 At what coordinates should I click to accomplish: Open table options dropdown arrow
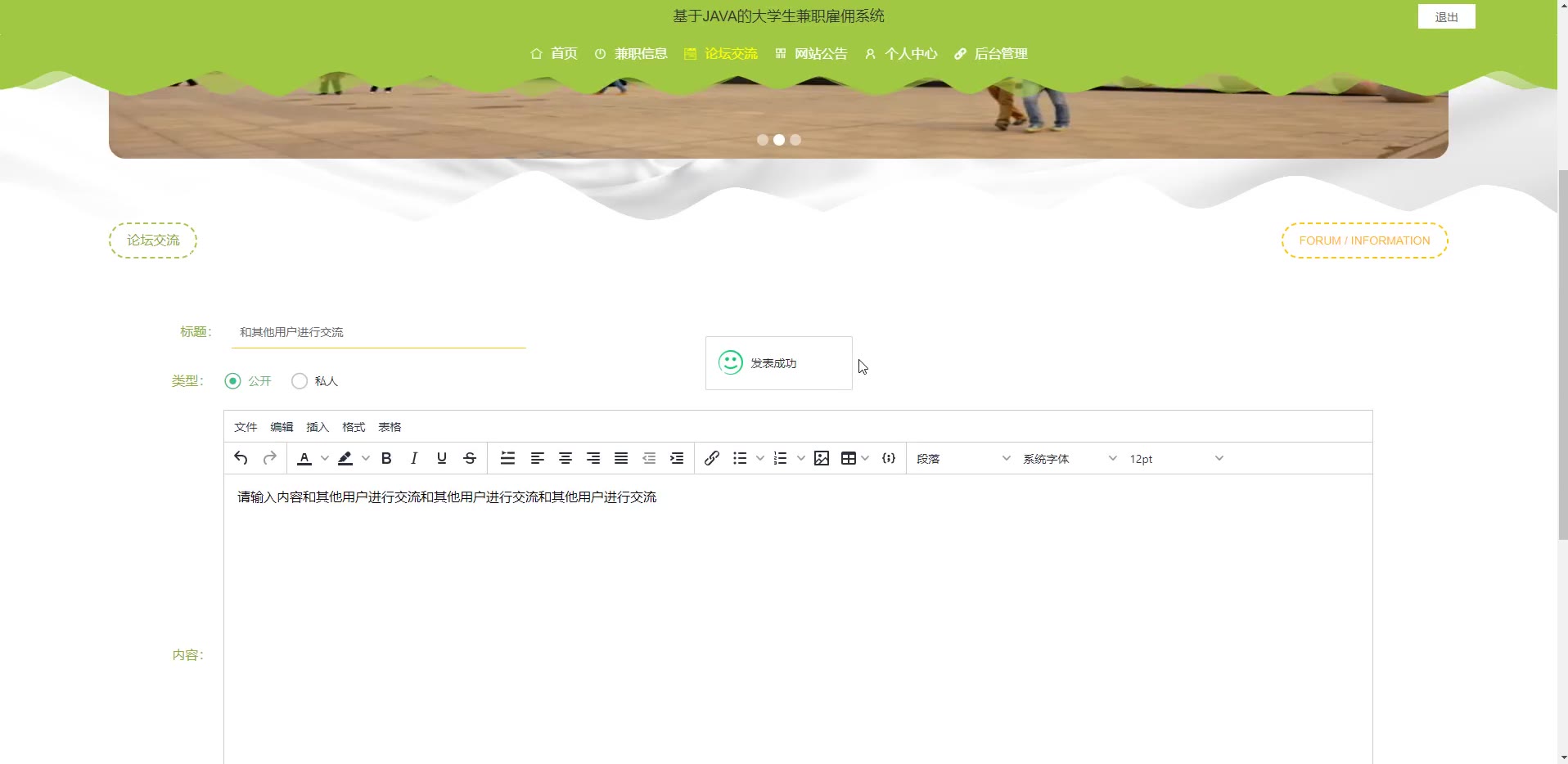(865, 458)
